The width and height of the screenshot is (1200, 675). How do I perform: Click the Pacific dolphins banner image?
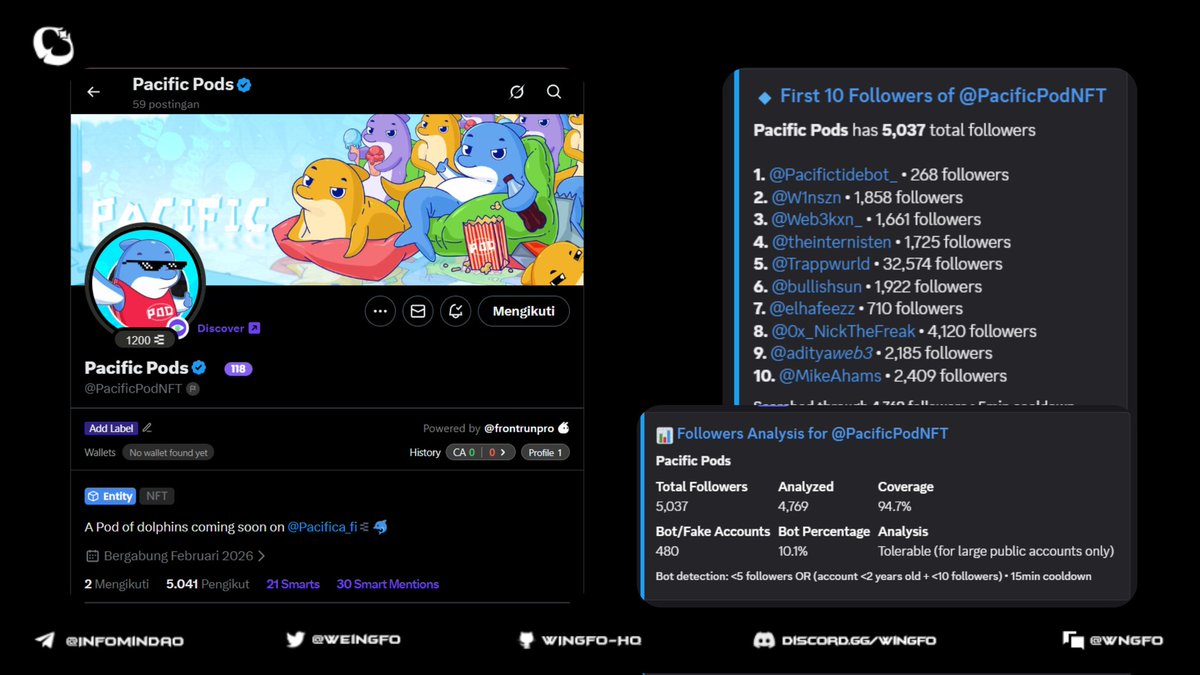[327, 199]
